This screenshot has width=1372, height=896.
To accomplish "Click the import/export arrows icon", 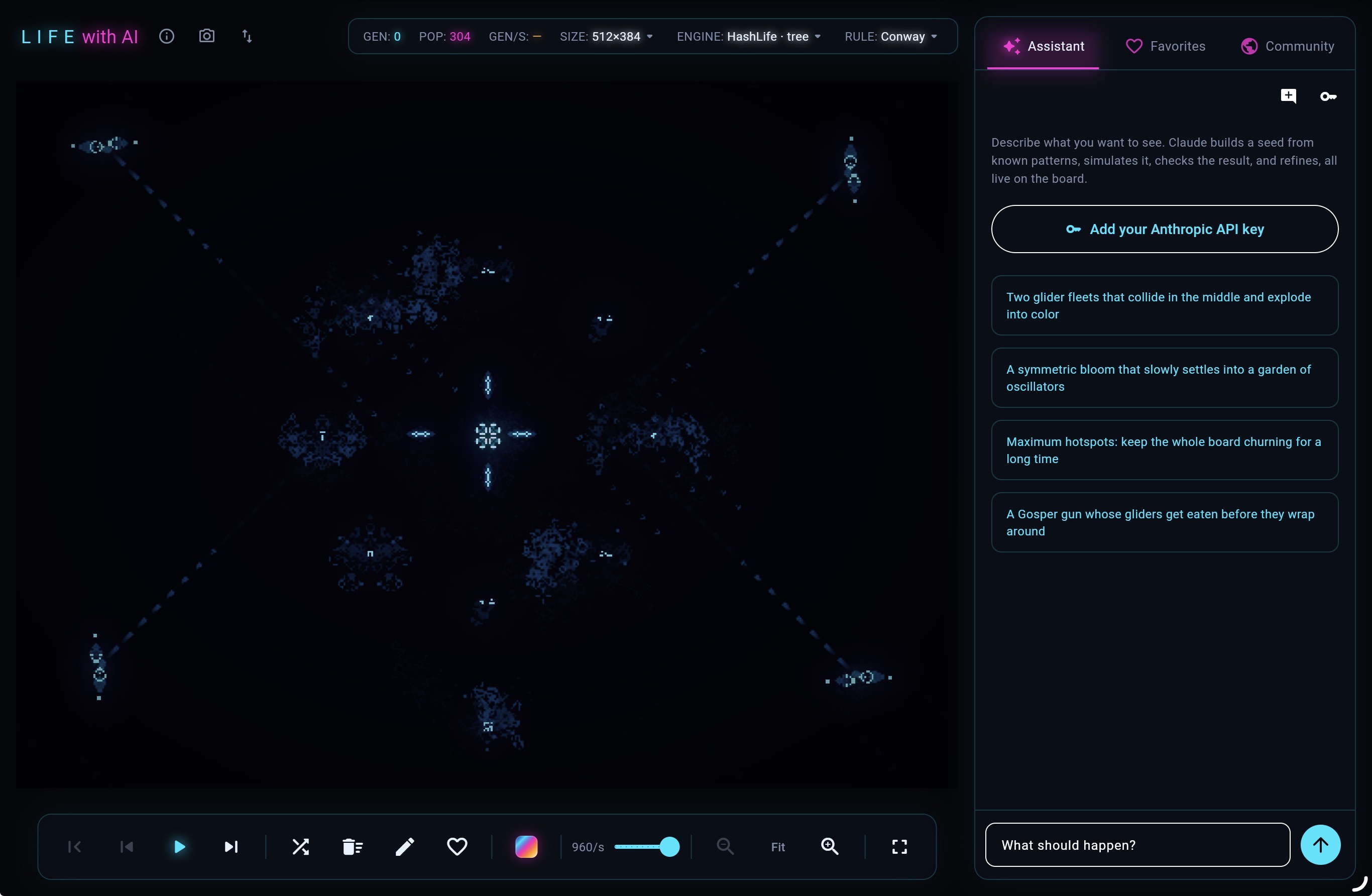I will [x=247, y=36].
